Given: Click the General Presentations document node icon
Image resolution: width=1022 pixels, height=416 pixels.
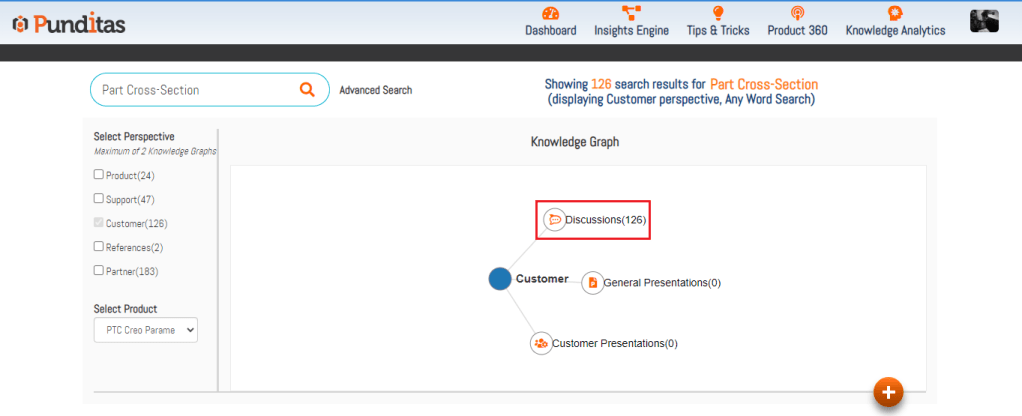Looking at the screenshot, I should (x=592, y=283).
